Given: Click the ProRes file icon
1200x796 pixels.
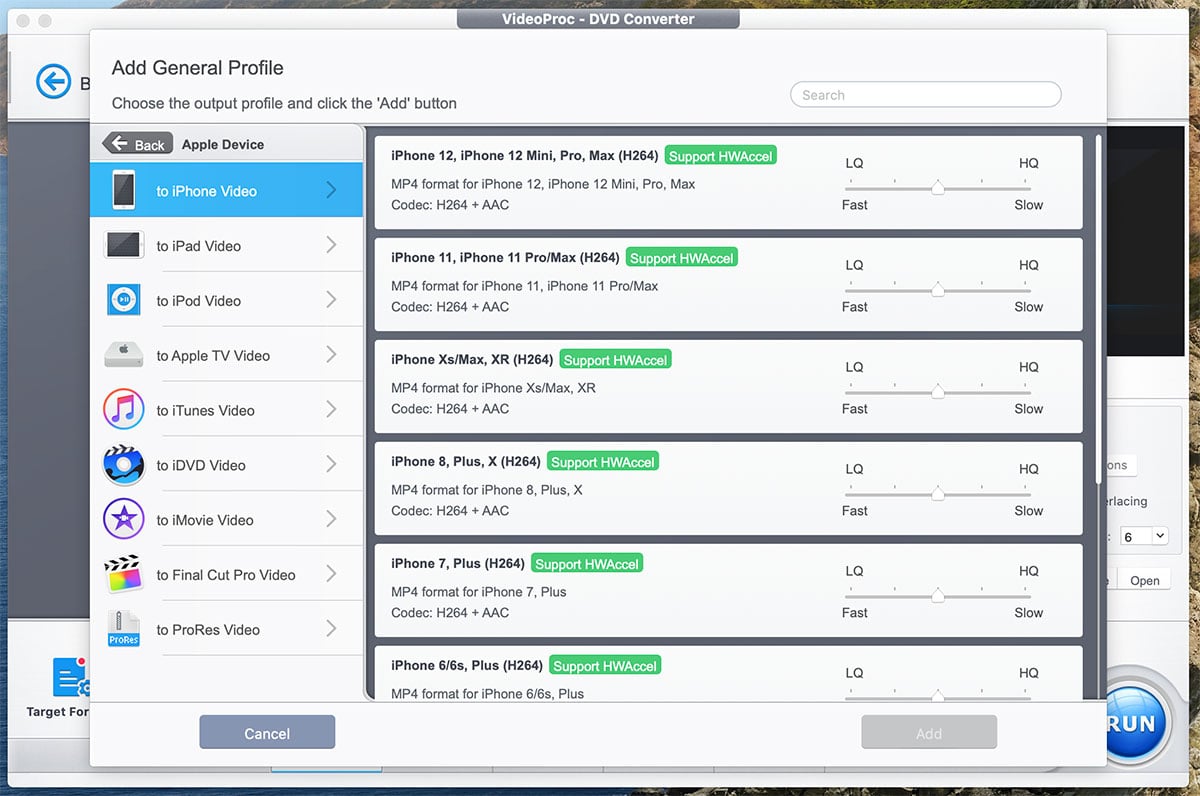Looking at the screenshot, I should click(x=124, y=629).
